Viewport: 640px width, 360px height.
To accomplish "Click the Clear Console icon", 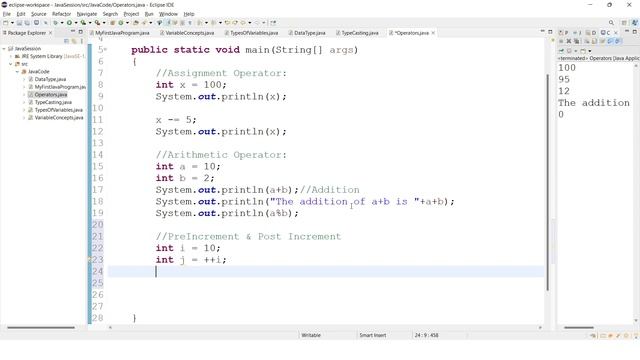I will pyautogui.click(x=587, y=41).
